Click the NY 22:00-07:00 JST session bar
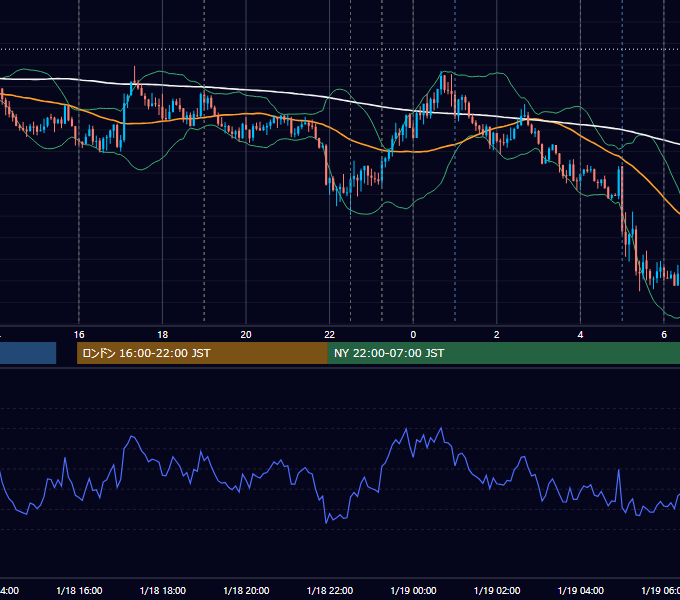 point(503,353)
